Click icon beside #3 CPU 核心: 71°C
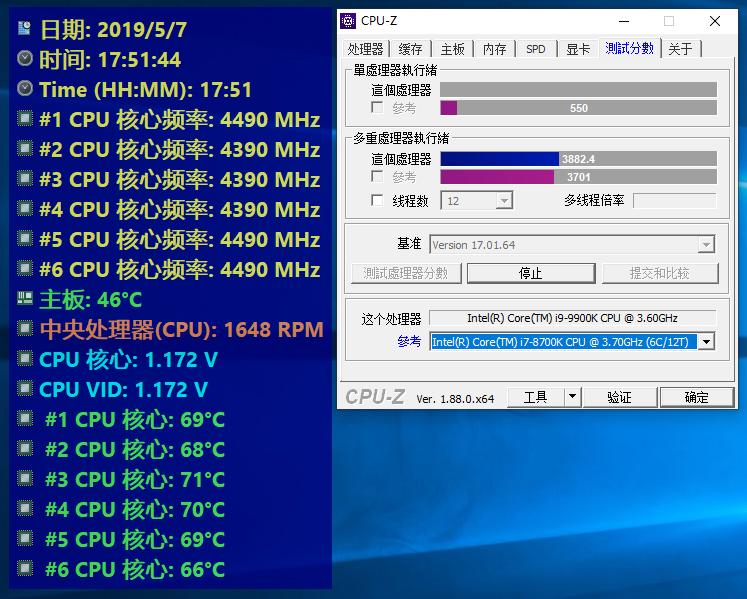The image size is (747, 599). pyautogui.click(x=25, y=478)
